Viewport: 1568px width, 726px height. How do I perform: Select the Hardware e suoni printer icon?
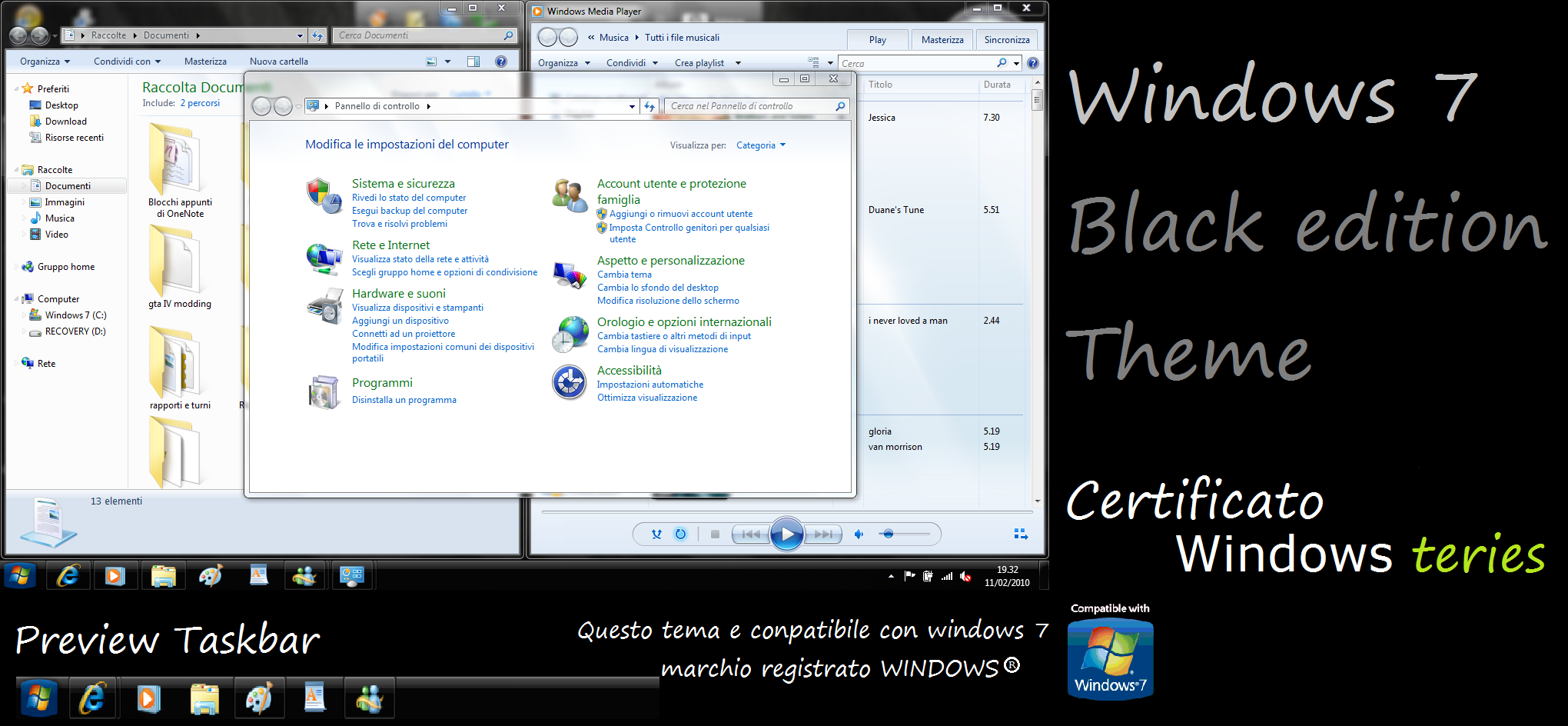pyautogui.click(x=324, y=306)
